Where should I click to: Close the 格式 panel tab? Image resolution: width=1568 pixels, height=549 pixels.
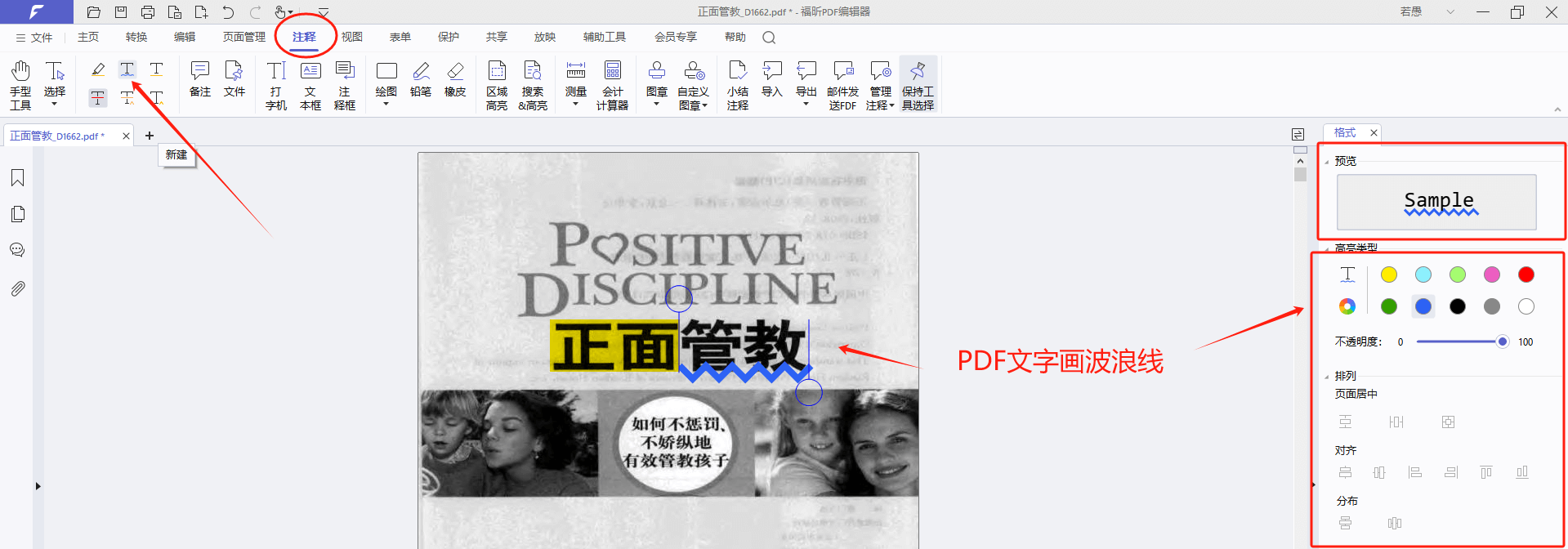point(1374,133)
